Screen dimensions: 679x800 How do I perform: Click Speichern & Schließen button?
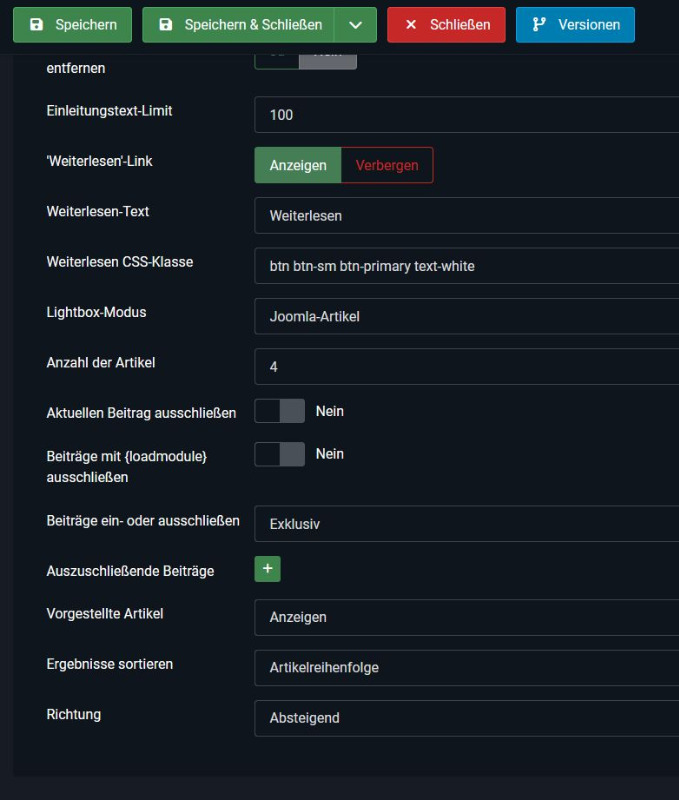pyautogui.click(x=238, y=25)
